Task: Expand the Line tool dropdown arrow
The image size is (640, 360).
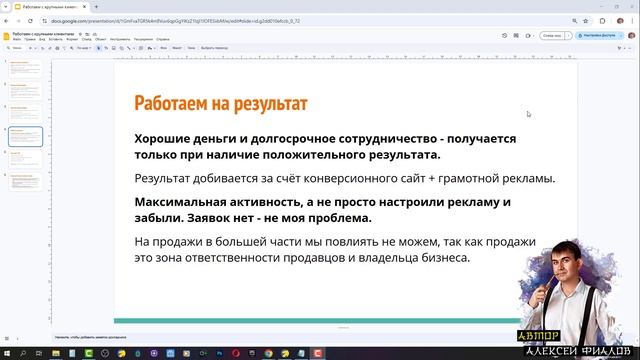Action: click(x=134, y=48)
